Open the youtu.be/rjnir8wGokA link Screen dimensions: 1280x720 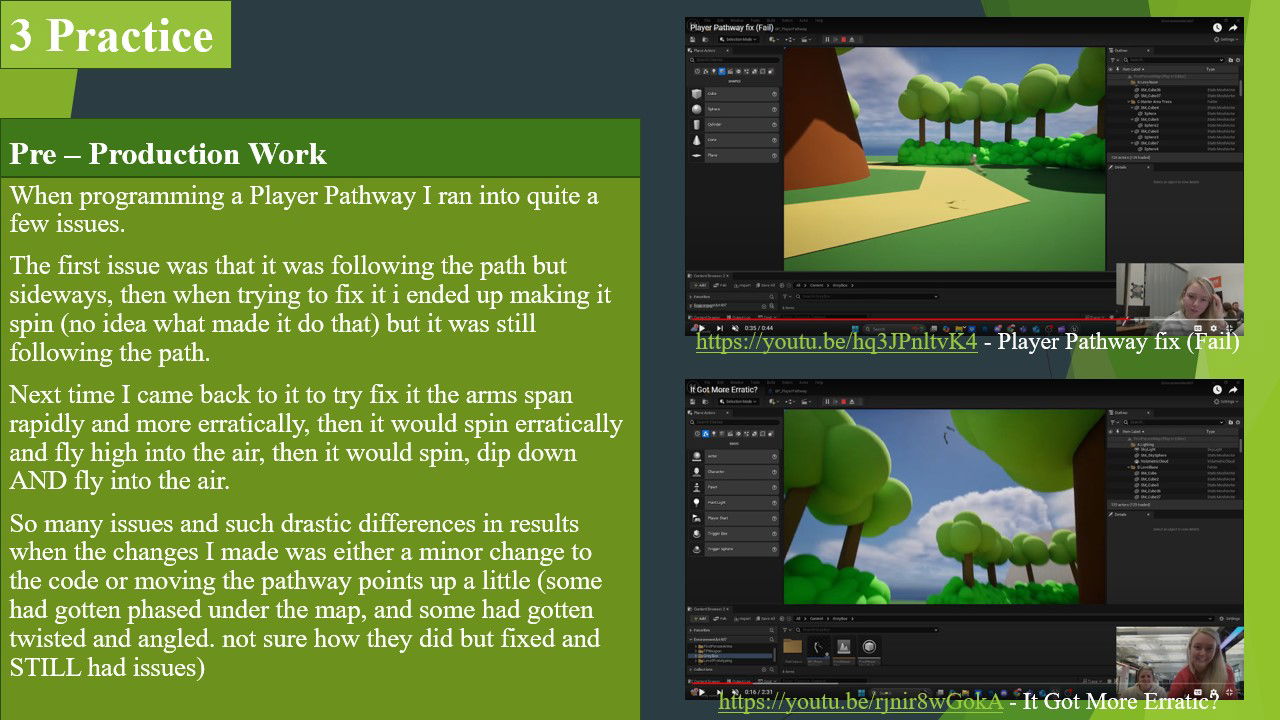(860, 702)
